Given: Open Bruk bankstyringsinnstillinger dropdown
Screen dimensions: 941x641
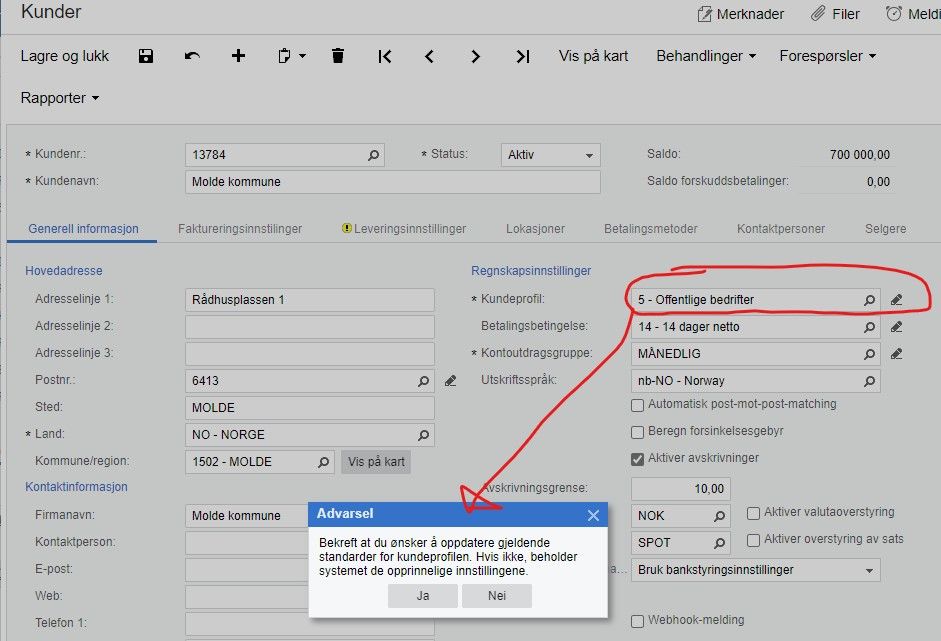Looking at the screenshot, I should point(756,570).
